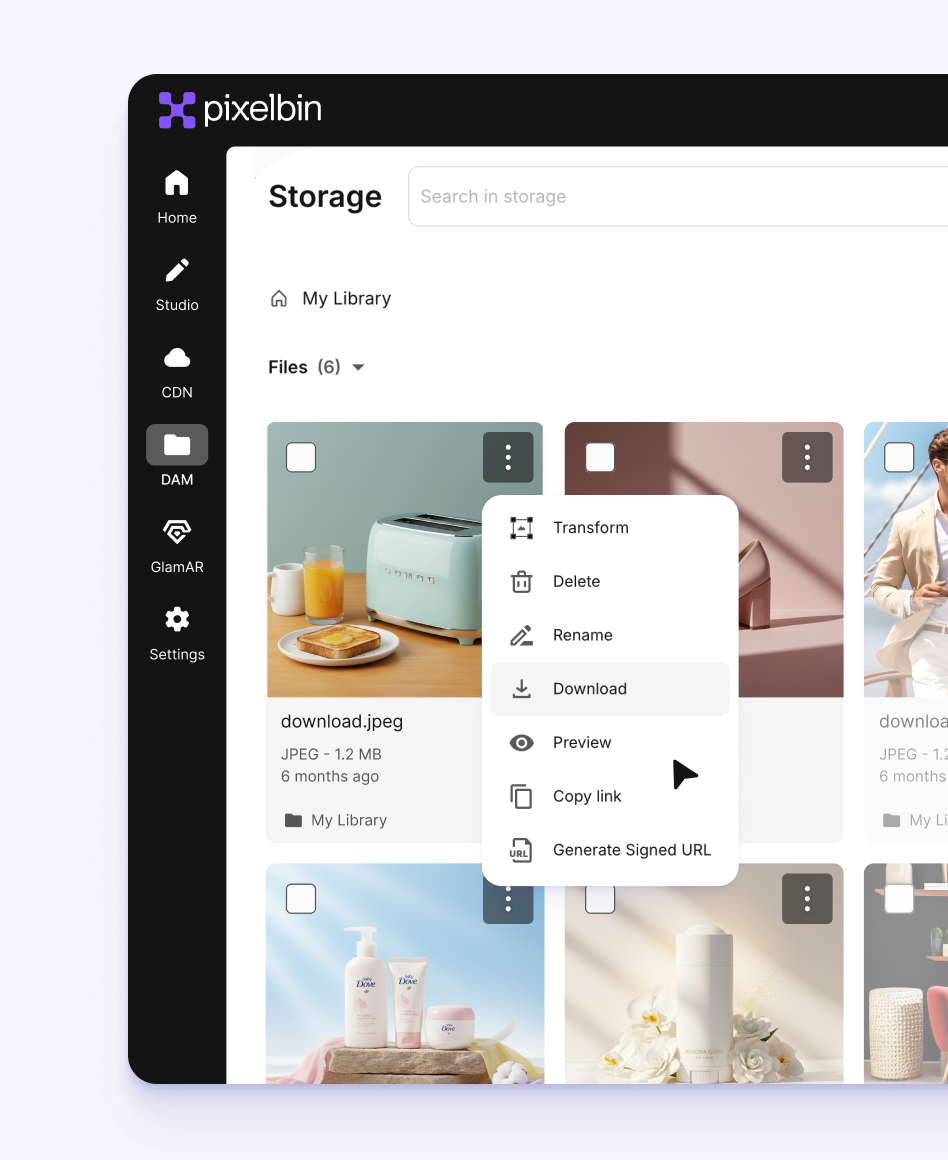Click the Files (6) label
Image resolution: width=948 pixels, height=1160 pixels.
click(x=304, y=367)
